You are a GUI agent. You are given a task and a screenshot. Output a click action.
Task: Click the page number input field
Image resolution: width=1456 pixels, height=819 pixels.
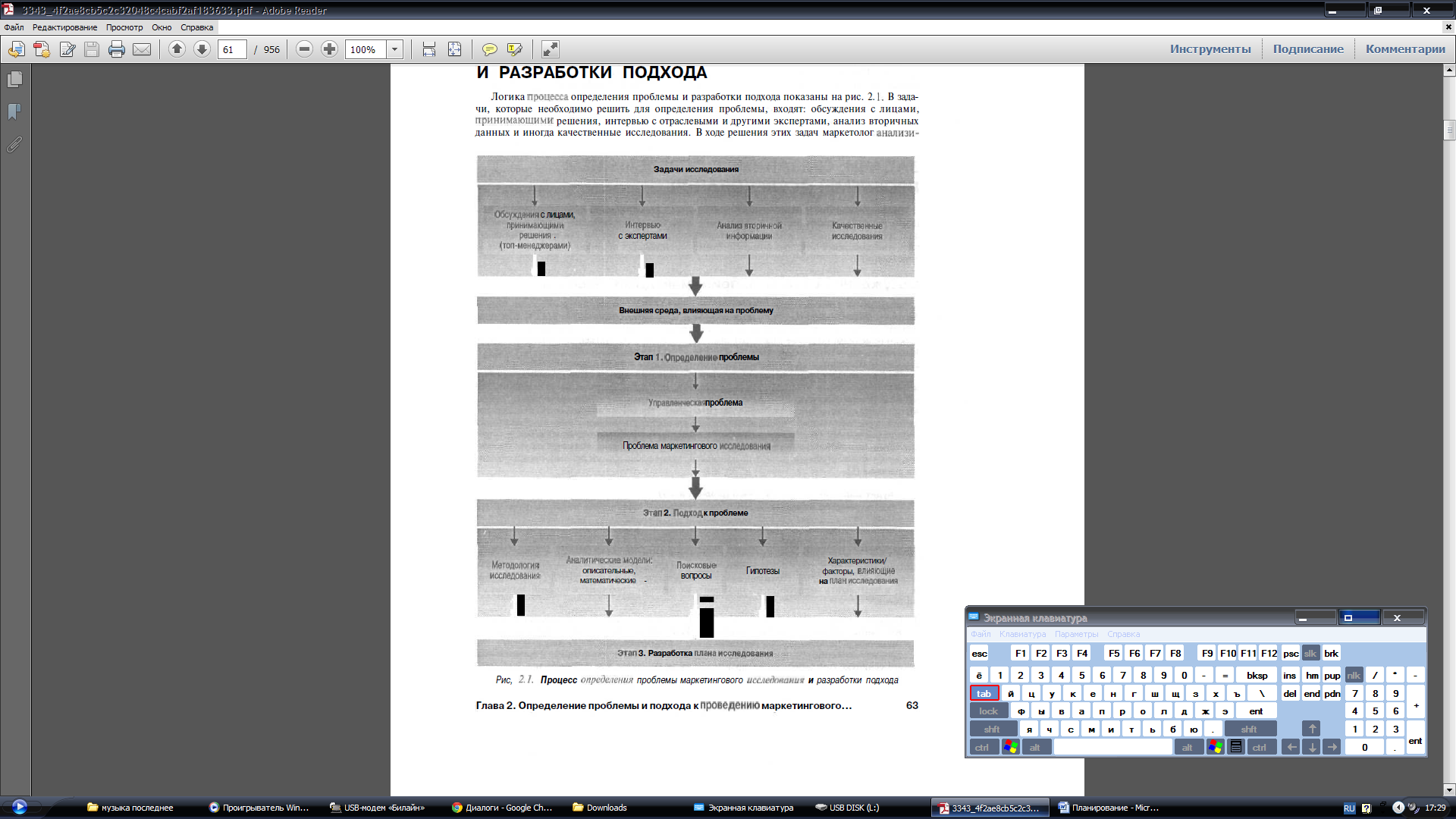coord(231,50)
